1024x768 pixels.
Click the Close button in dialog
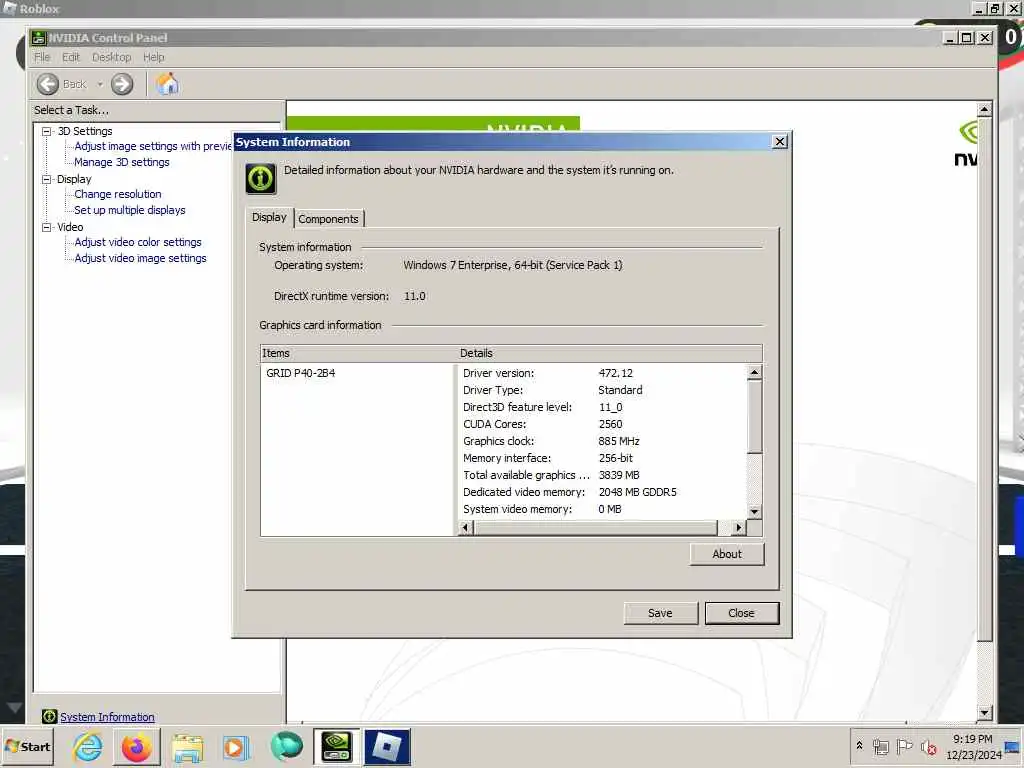741,613
